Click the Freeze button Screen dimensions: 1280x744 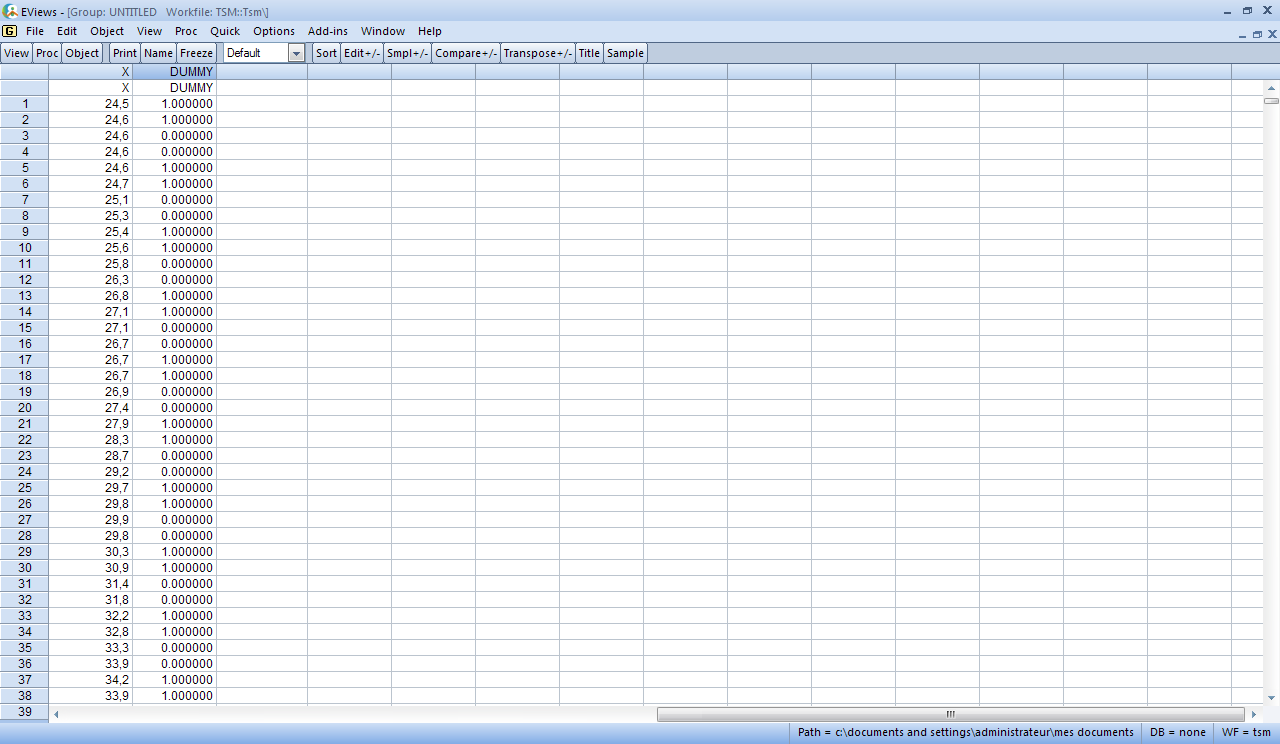(197, 53)
